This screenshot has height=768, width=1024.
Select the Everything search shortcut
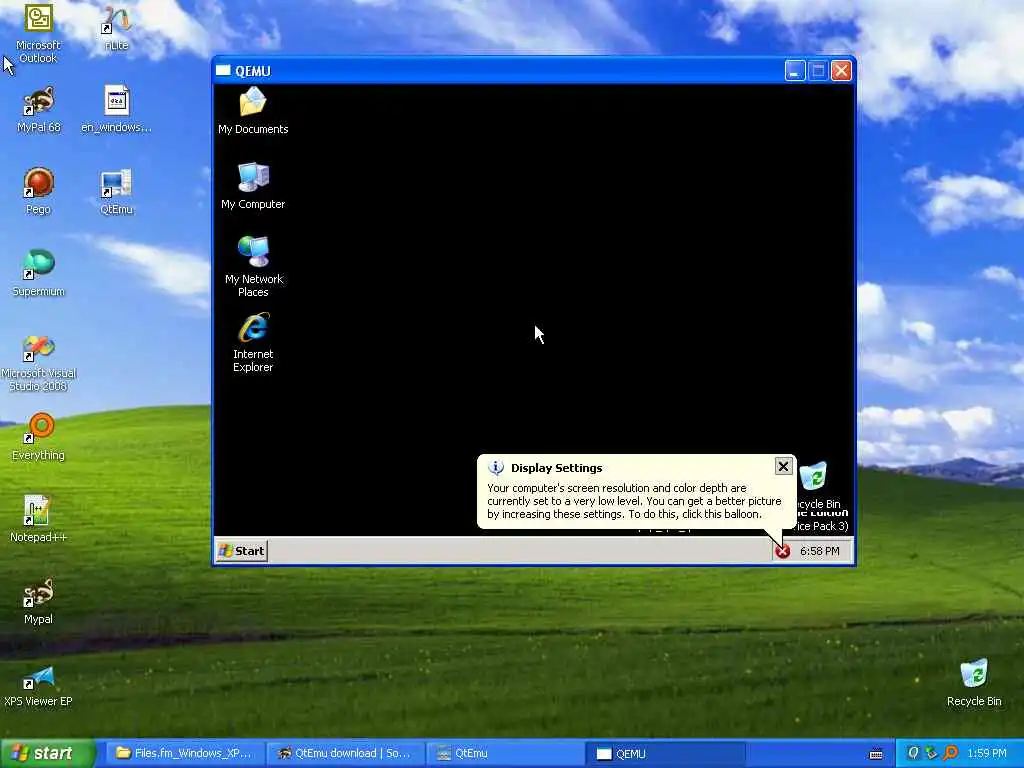tap(38, 438)
